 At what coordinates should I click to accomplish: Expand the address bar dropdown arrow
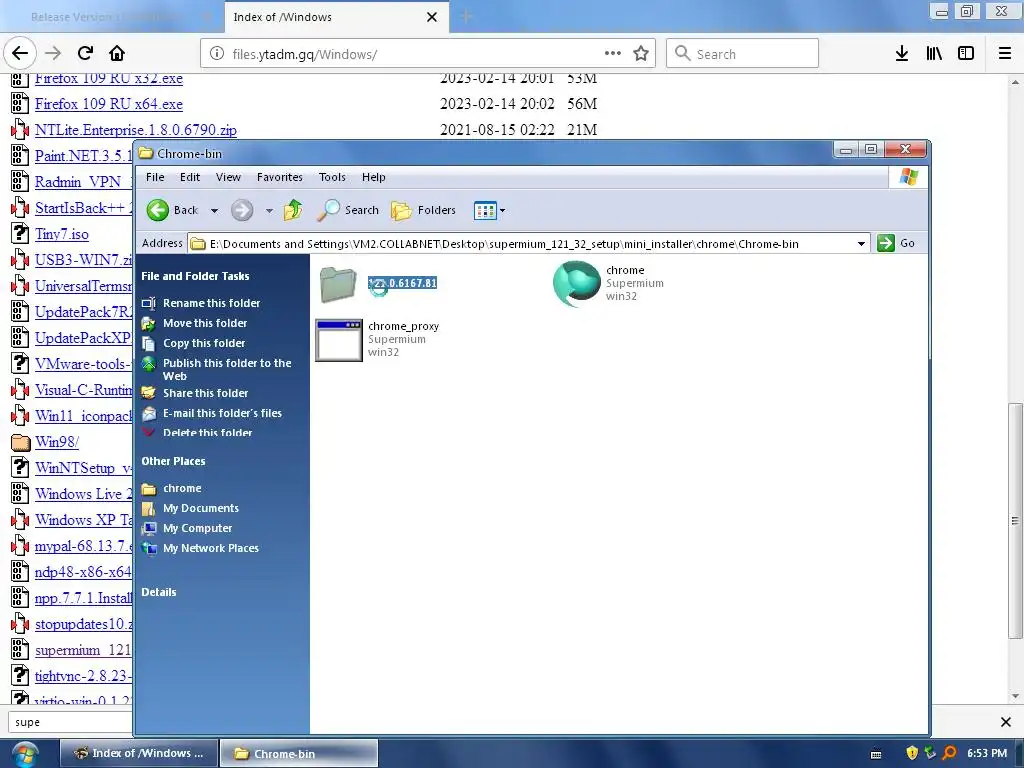tap(861, 244)
